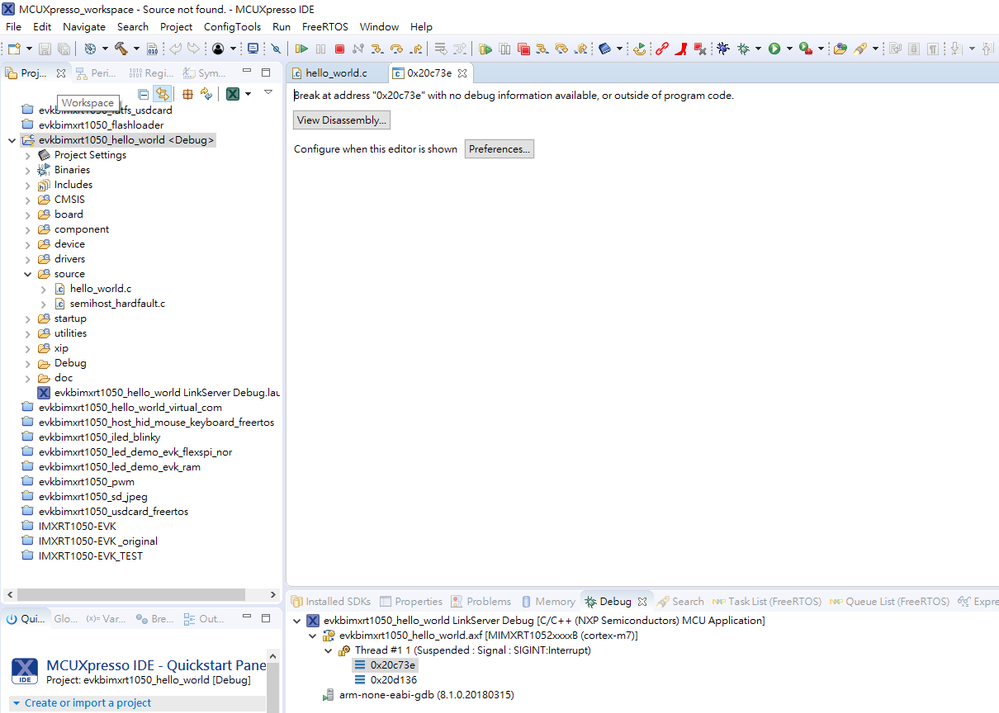Switch to Peripherals view tab
This screenshot has height=713, width=999.
pyautogui.click(x=97, y=73)
